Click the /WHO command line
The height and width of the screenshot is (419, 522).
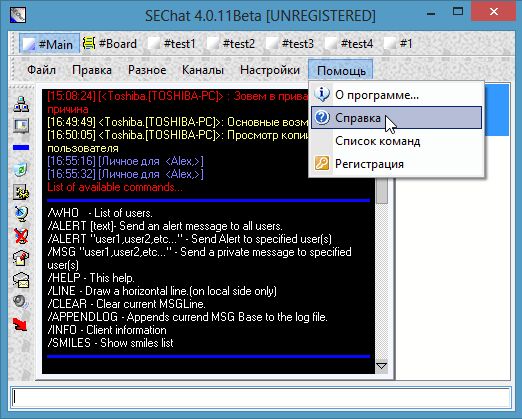pos(100,213)
